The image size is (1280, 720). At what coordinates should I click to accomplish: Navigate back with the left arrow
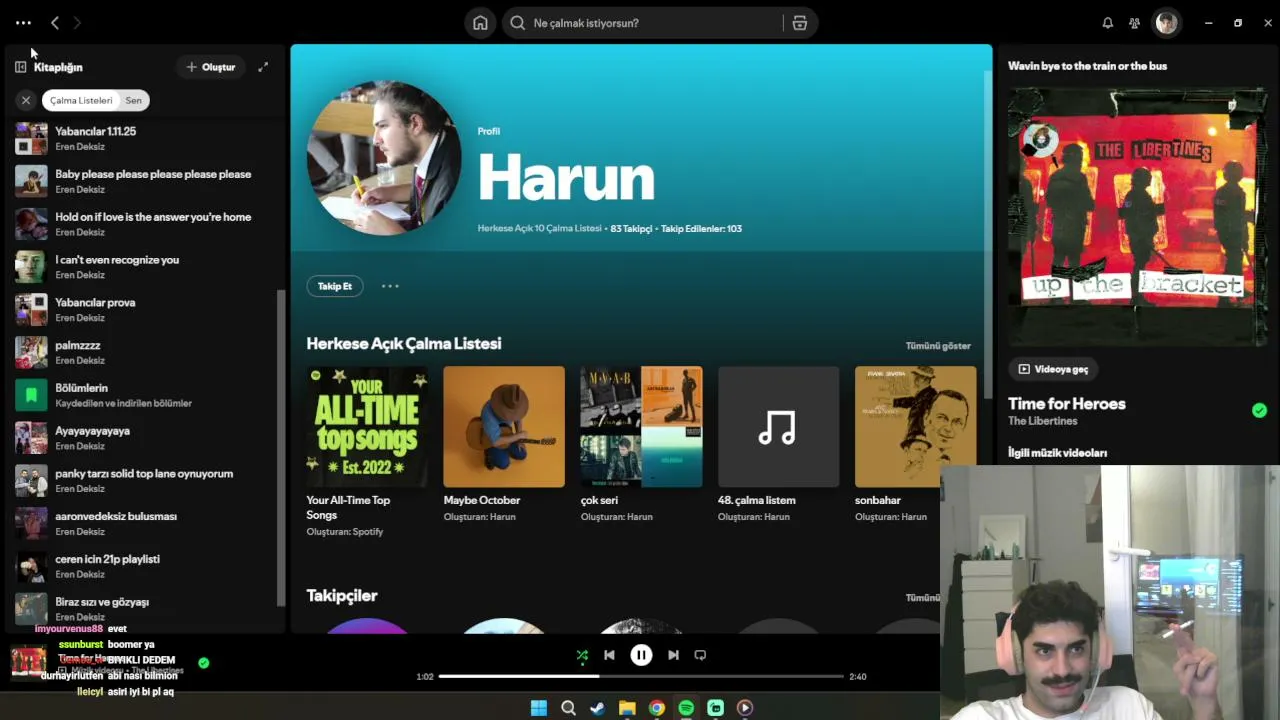[x=55, y=23]
